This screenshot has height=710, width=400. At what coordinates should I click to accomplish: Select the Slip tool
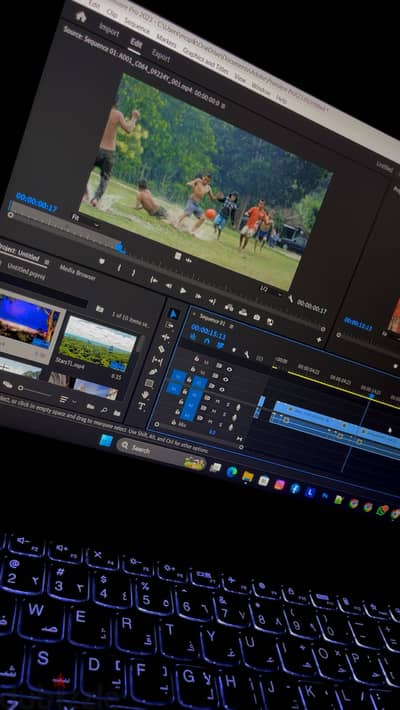[158, 360]
